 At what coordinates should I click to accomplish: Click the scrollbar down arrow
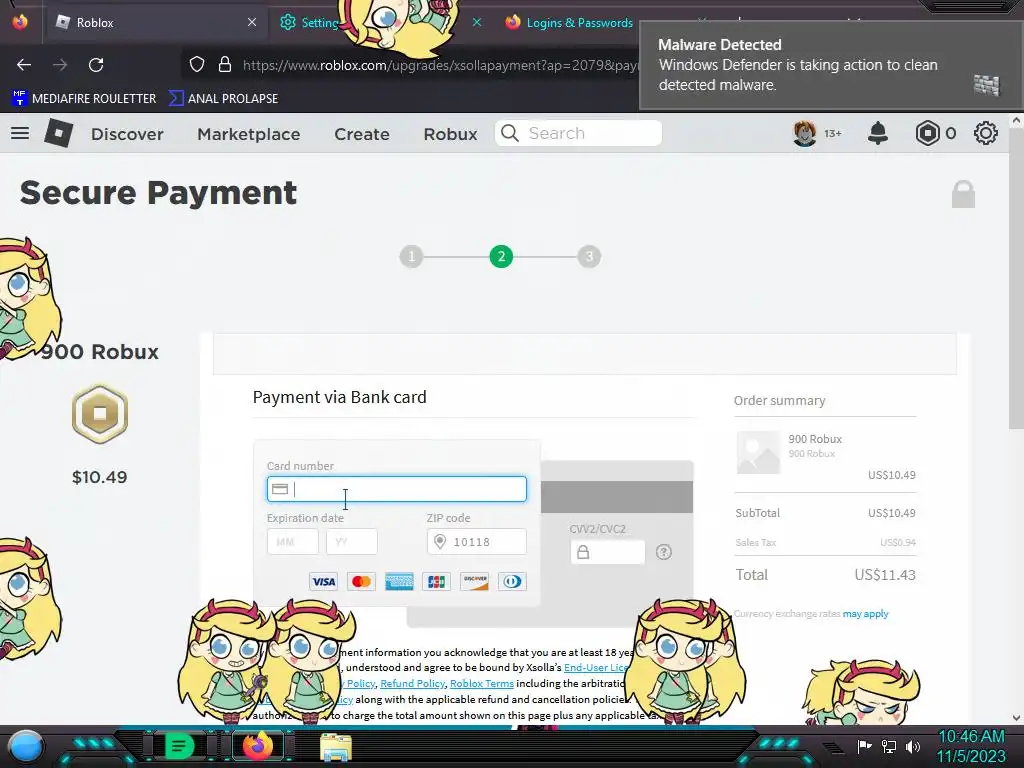1016,718
